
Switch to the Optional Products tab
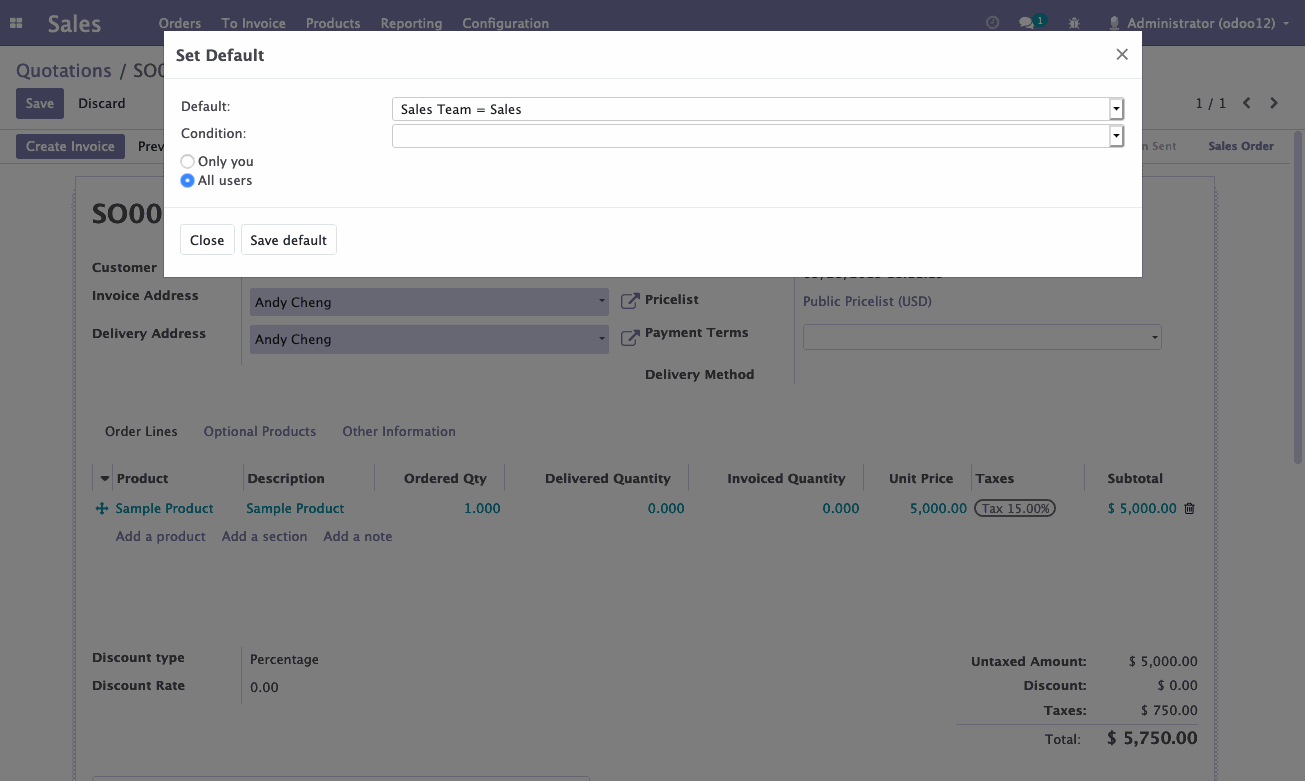[260, 431]
